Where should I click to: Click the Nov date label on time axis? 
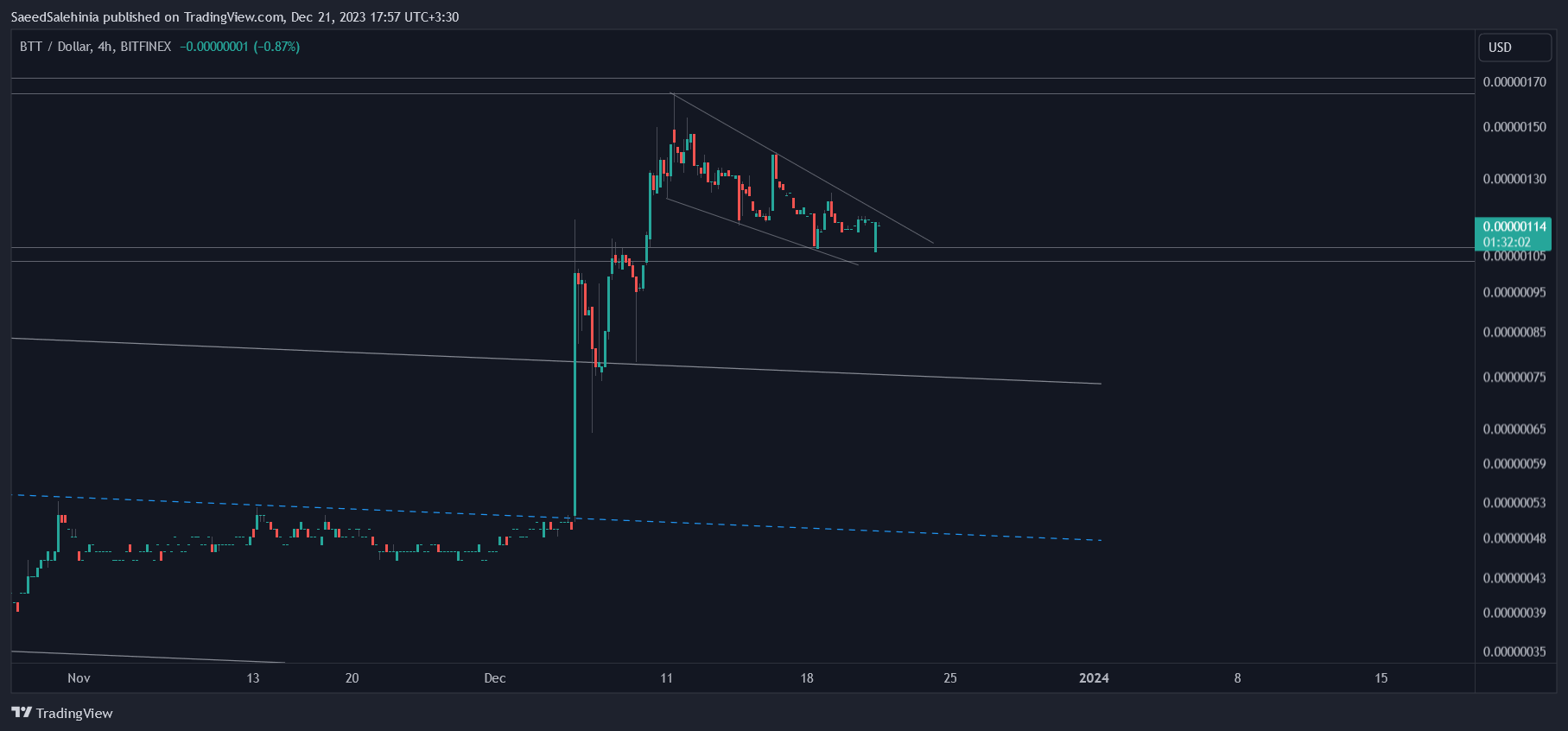click(x=79, y=678)
